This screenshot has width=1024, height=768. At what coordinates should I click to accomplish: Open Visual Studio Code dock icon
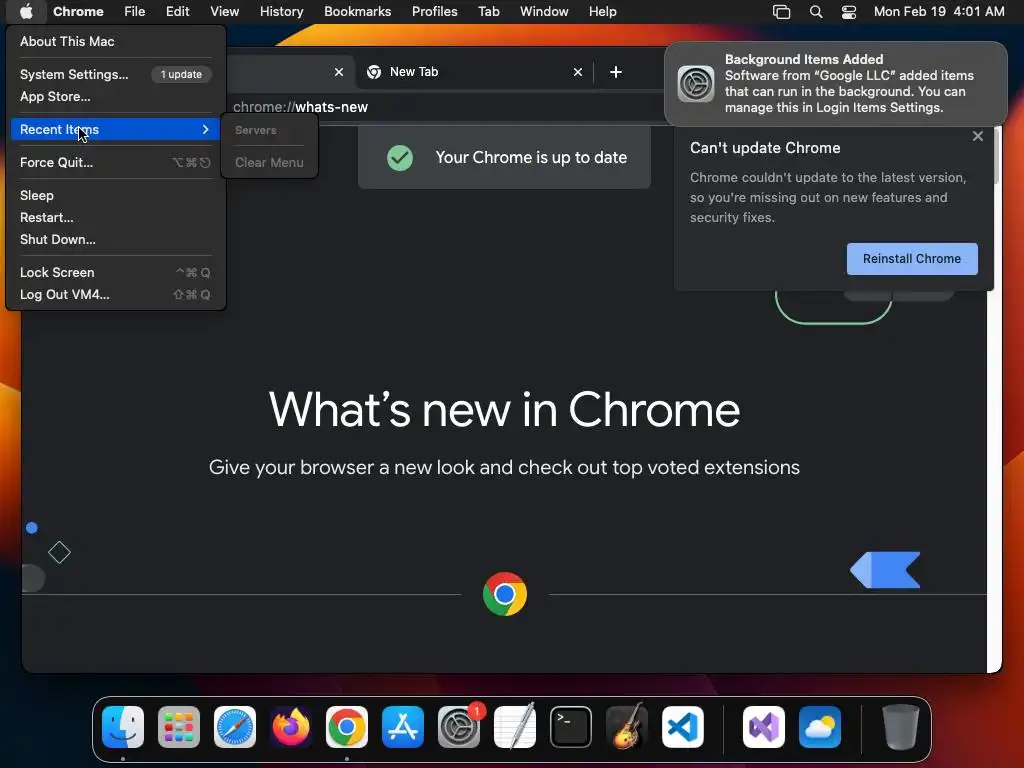683,727
